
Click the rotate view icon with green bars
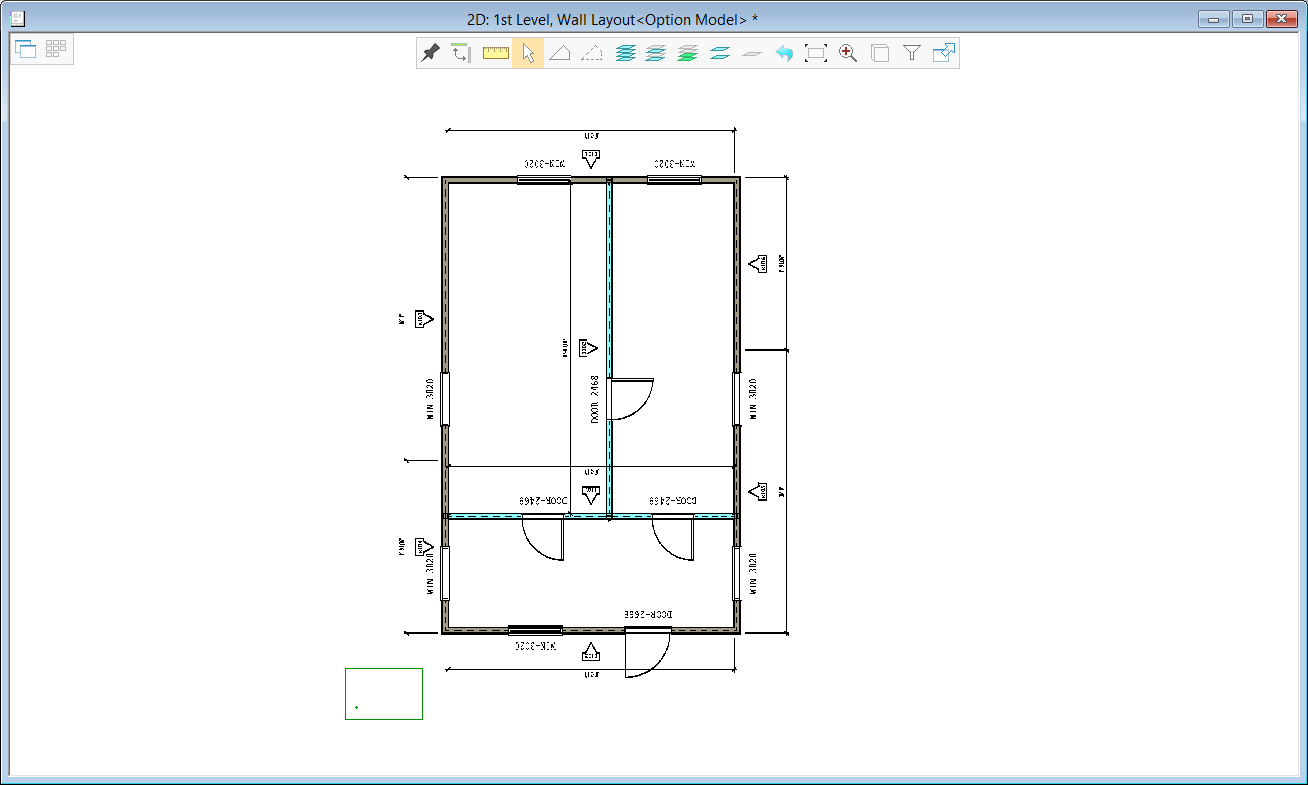pos(461,53)
